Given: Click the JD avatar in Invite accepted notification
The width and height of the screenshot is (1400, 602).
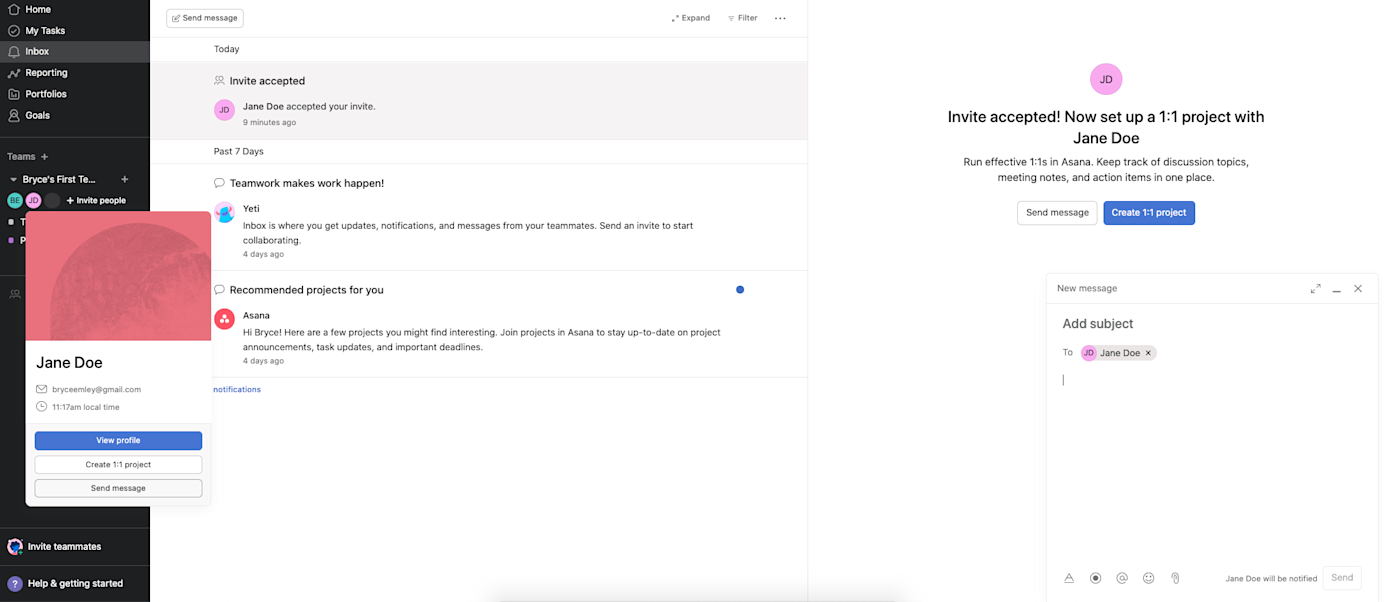Looking at the screenshot, I should coord(224,110).
